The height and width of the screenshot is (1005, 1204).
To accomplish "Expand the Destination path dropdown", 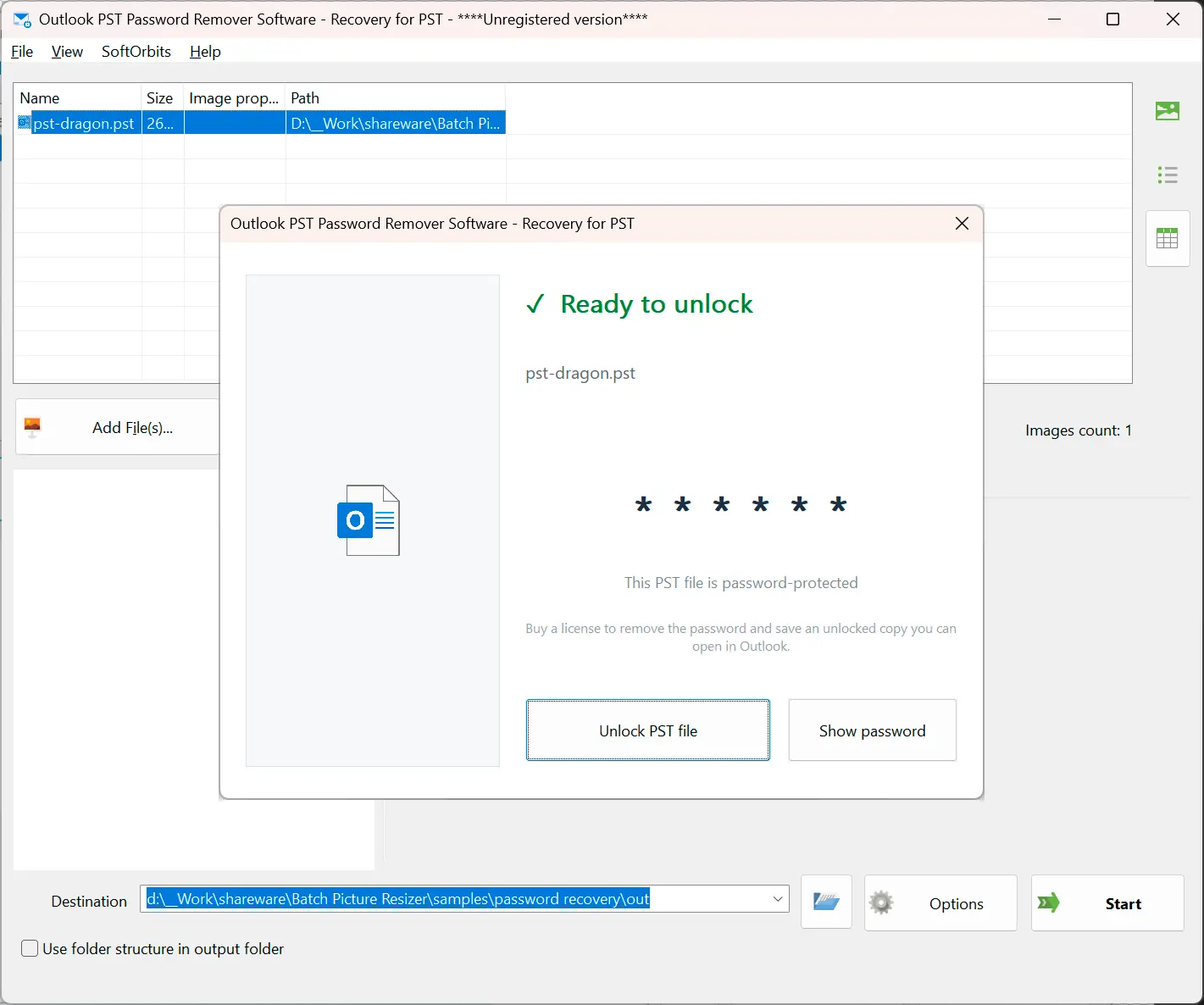I will click(778, 899).
